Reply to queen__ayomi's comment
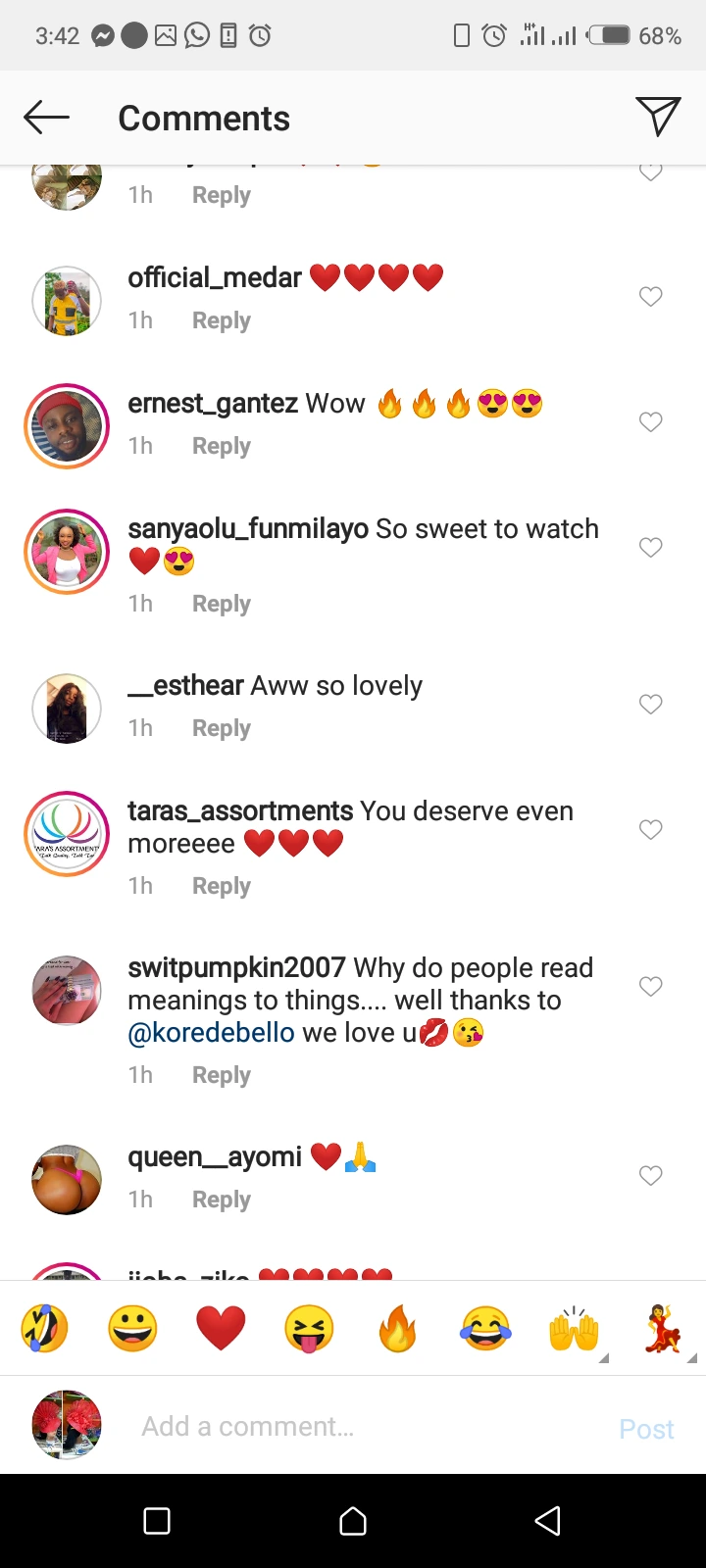 click(x=222, y=1200)
